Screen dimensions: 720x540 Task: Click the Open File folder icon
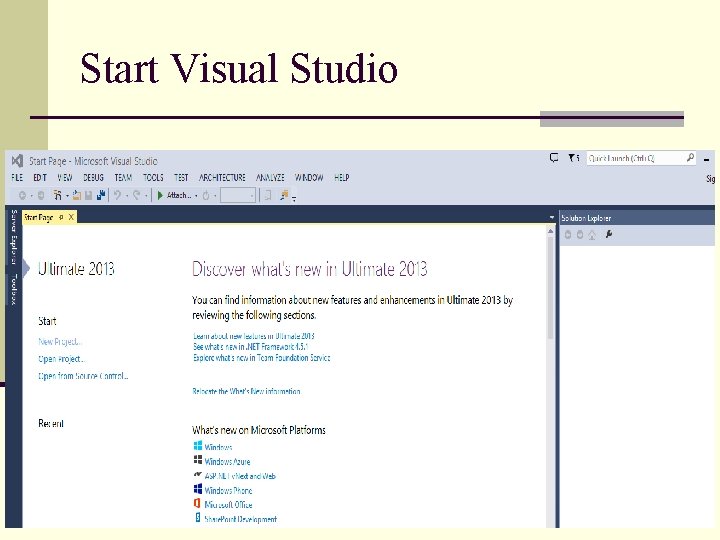(x=77, y=195)
